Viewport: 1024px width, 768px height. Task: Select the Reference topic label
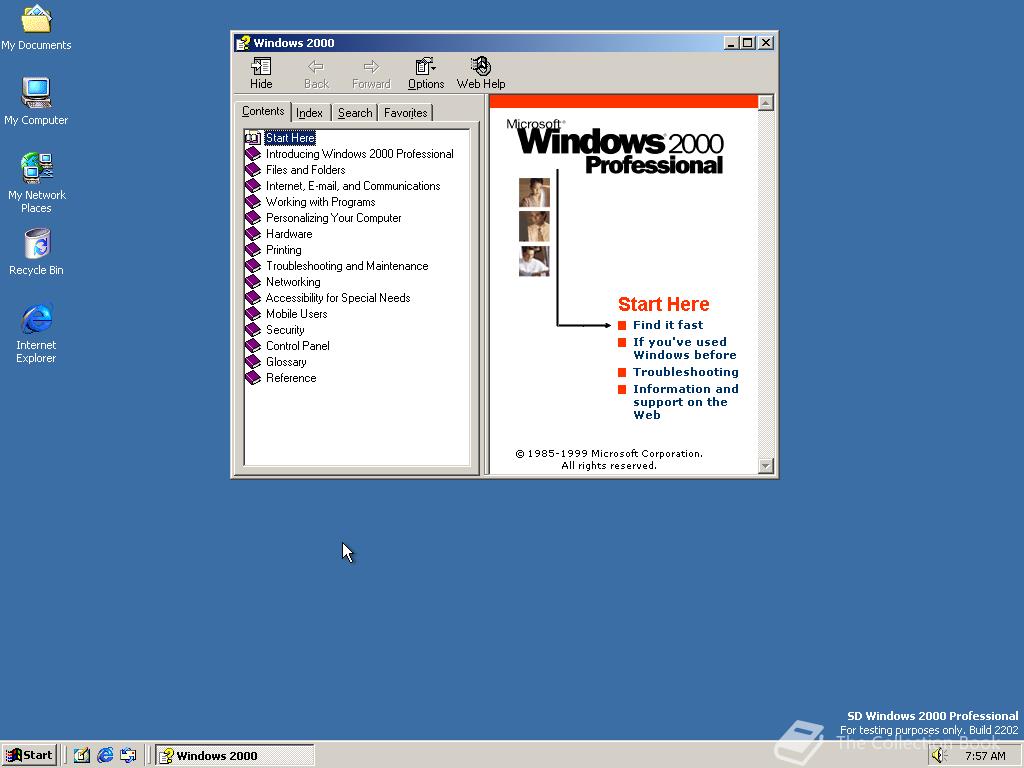[291, 378]
